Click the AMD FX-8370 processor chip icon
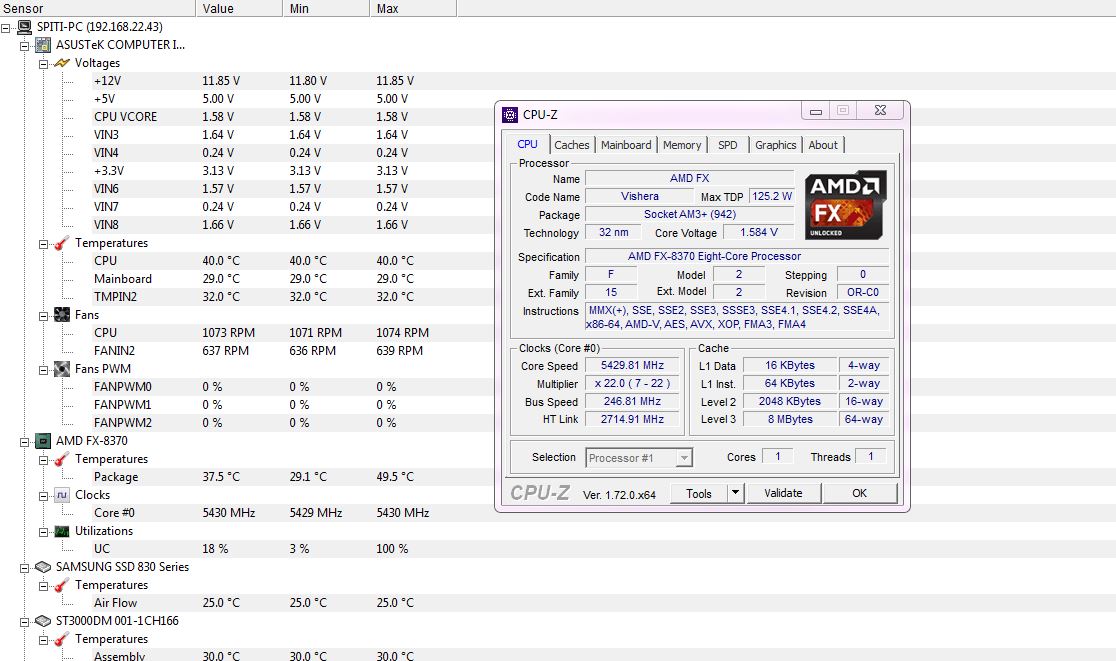Viewport: 1116px width, 661px height. (43, 440)
